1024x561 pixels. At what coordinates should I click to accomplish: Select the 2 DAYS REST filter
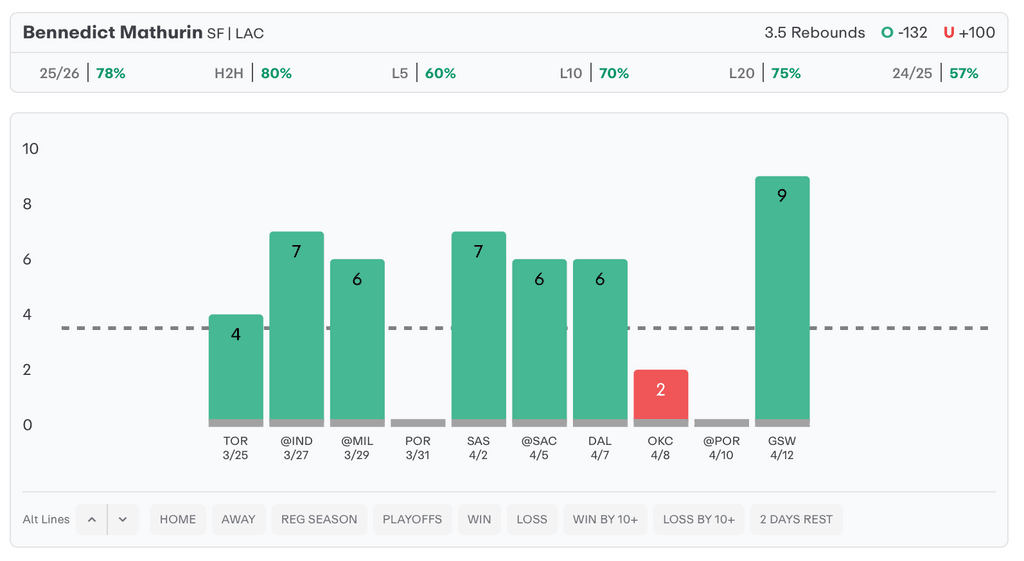[x=796, y=519]
